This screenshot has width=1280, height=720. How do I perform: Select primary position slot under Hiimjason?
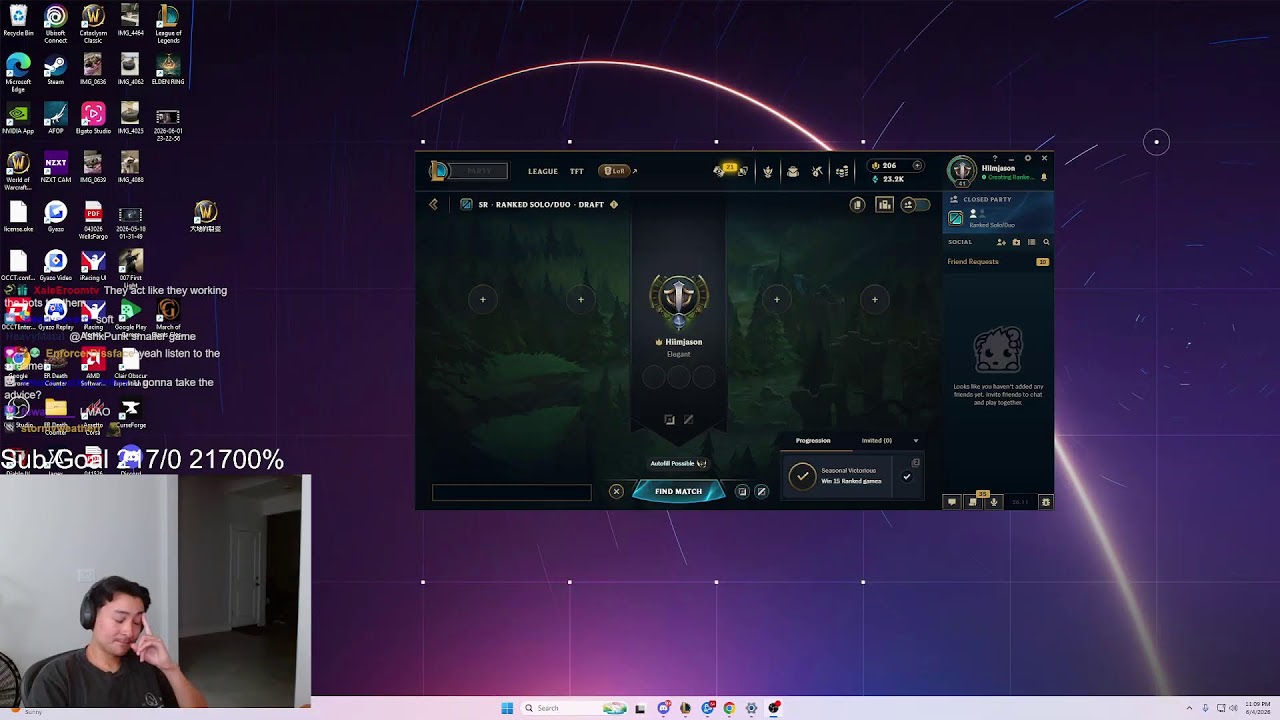669,420
